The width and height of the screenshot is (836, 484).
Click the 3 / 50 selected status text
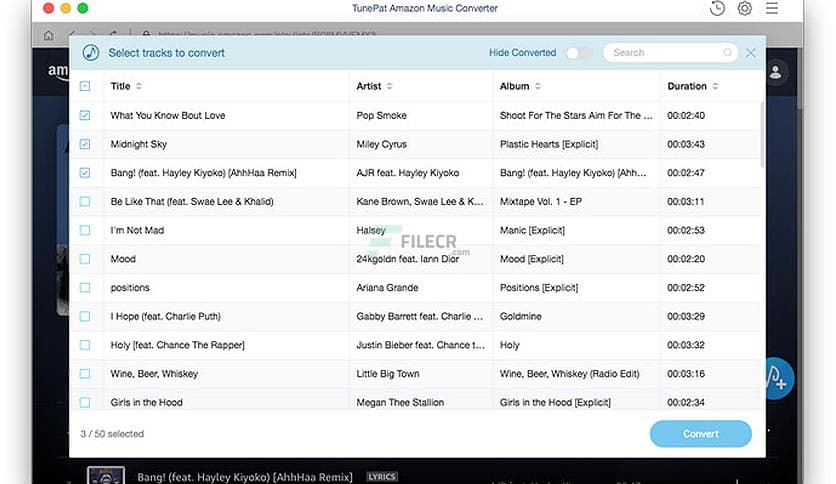[x=112, y=434]
